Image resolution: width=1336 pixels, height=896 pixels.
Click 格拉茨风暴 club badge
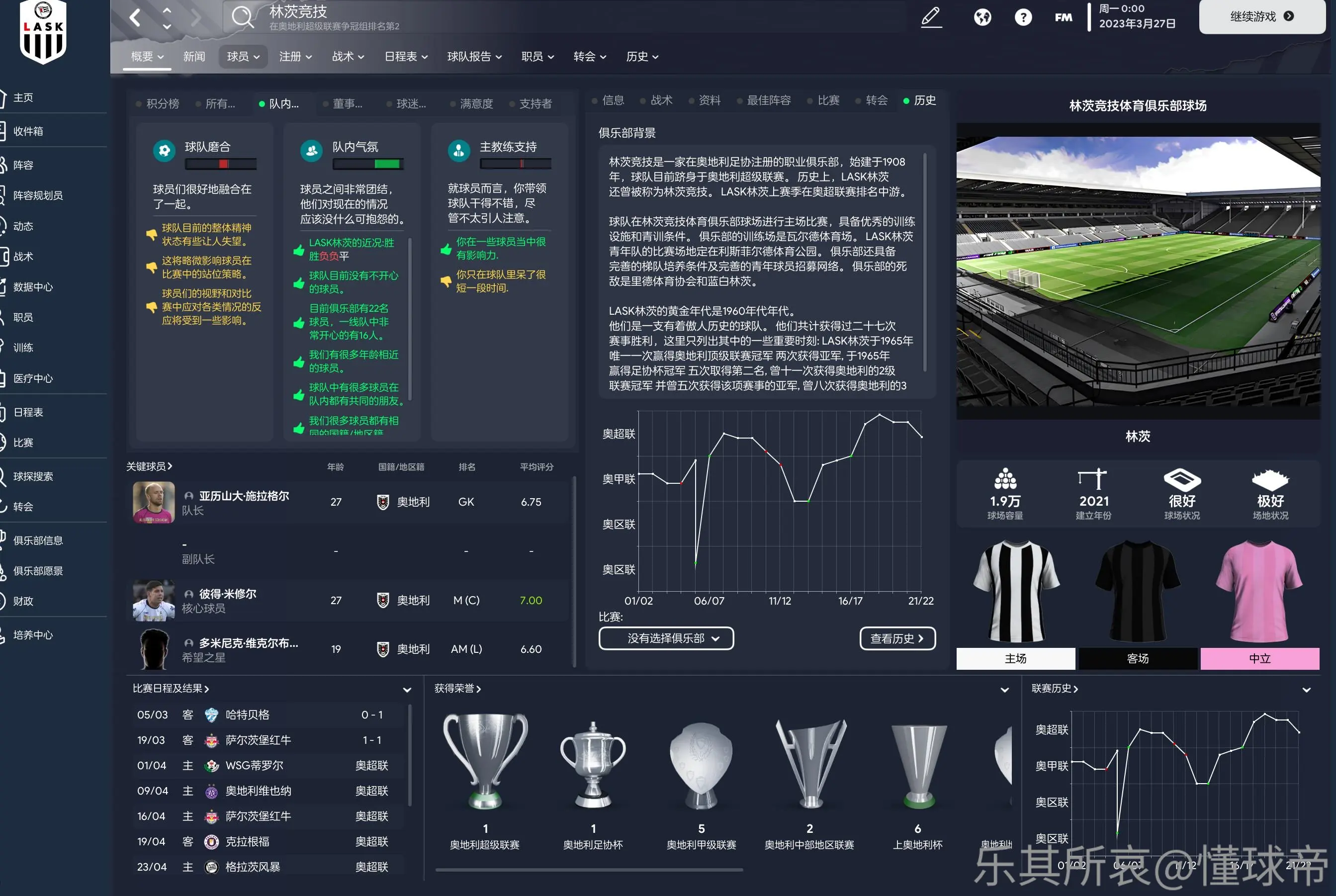[x=211, y=867]
